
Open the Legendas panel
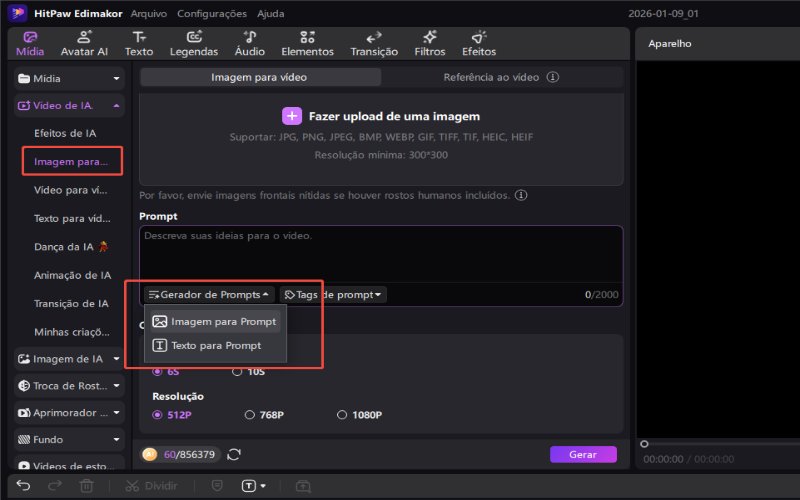coord(194,43)
